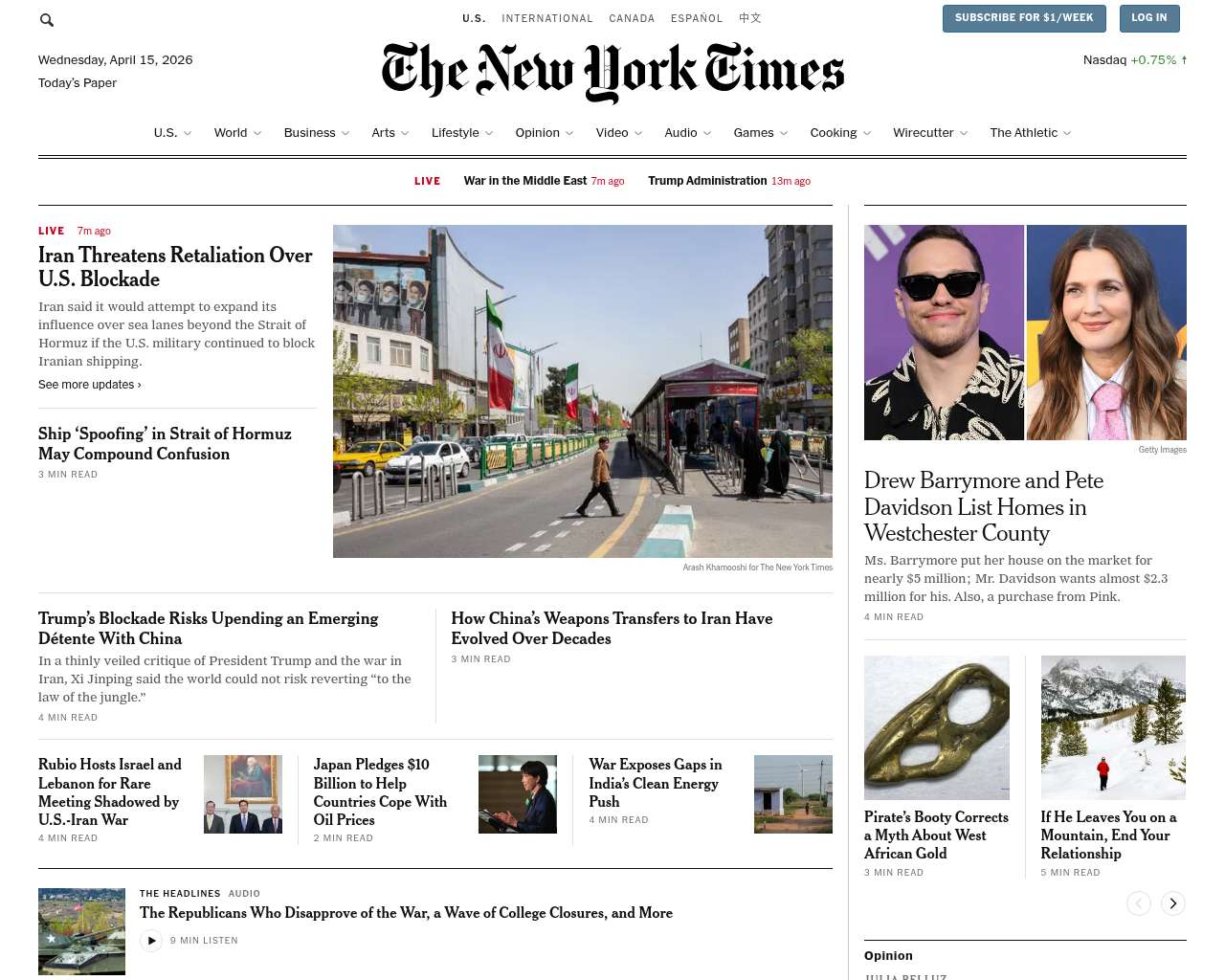This screenshot has height=980, width=1225.
Task: Switch to Chinese language edition
Action: [749, 18]
